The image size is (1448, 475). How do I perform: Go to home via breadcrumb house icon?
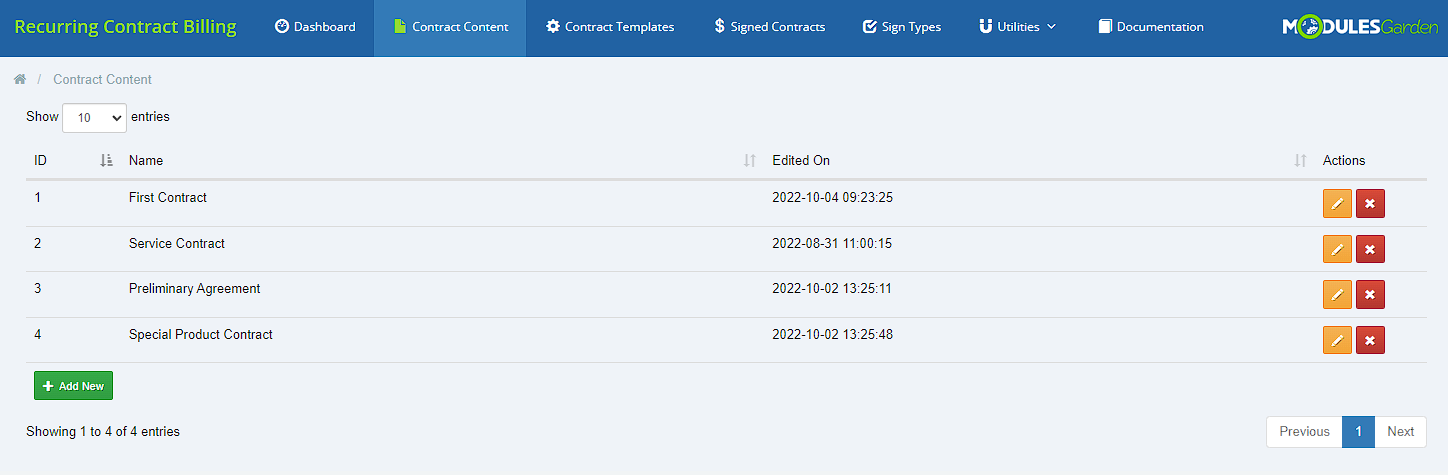[x=20, y=79]
